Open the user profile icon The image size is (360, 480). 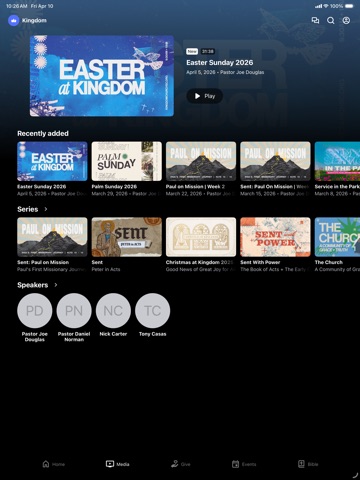point(346,21)
